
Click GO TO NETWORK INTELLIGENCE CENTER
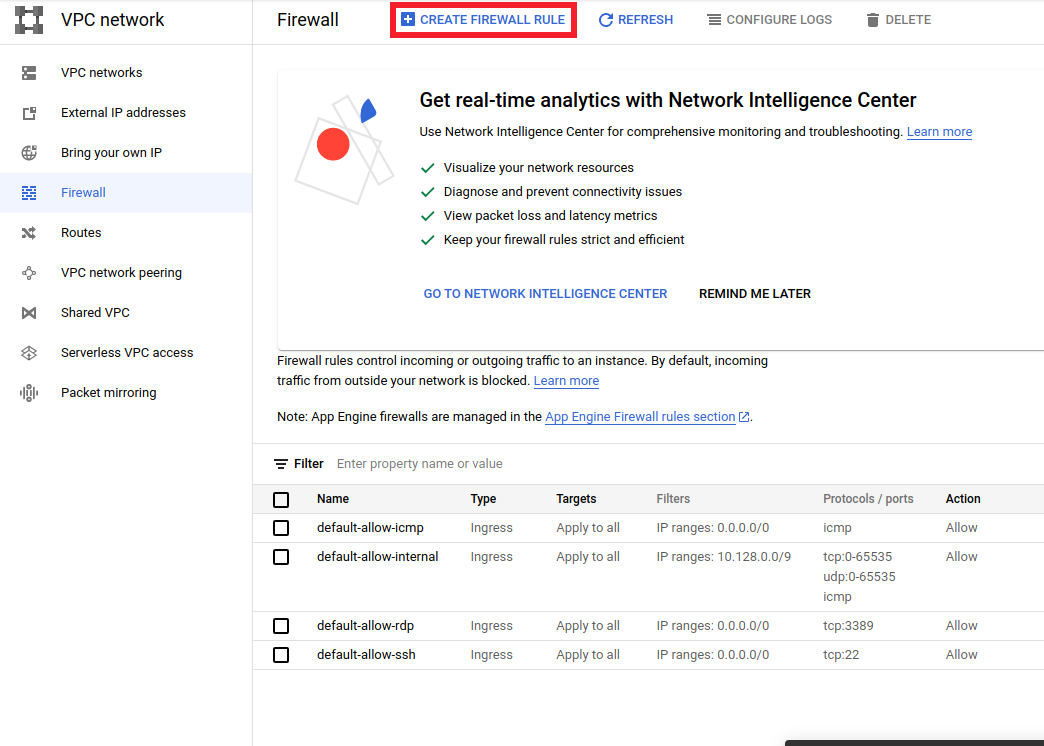[545, 293]
